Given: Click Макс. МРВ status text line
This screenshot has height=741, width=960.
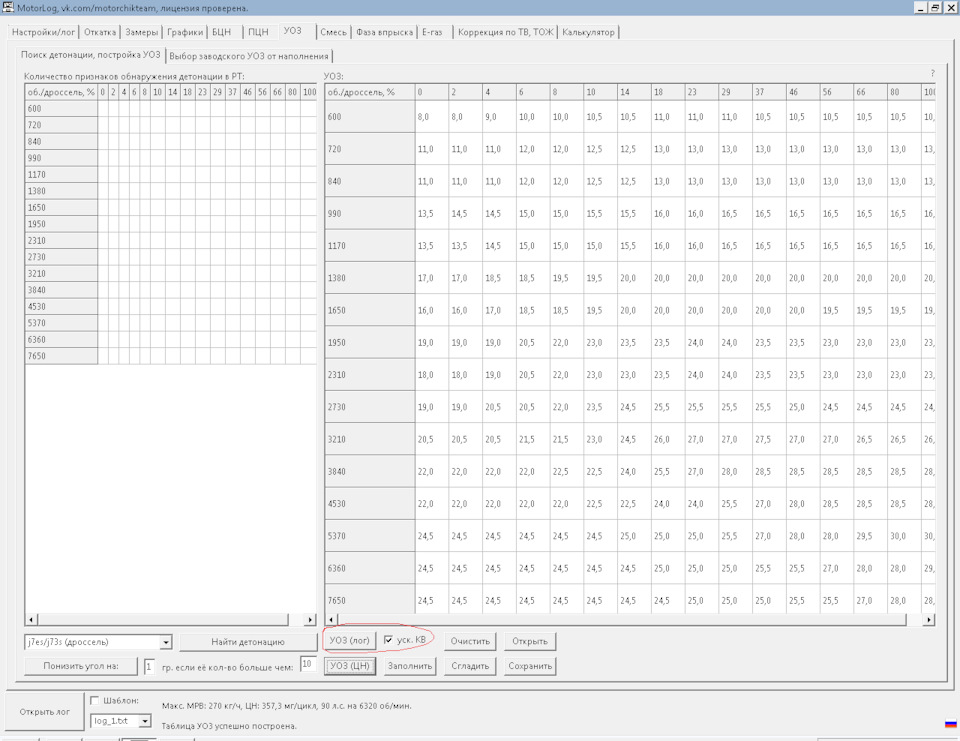Looking at the screenshot, I should pyautogui.click(x=287, y=705).
